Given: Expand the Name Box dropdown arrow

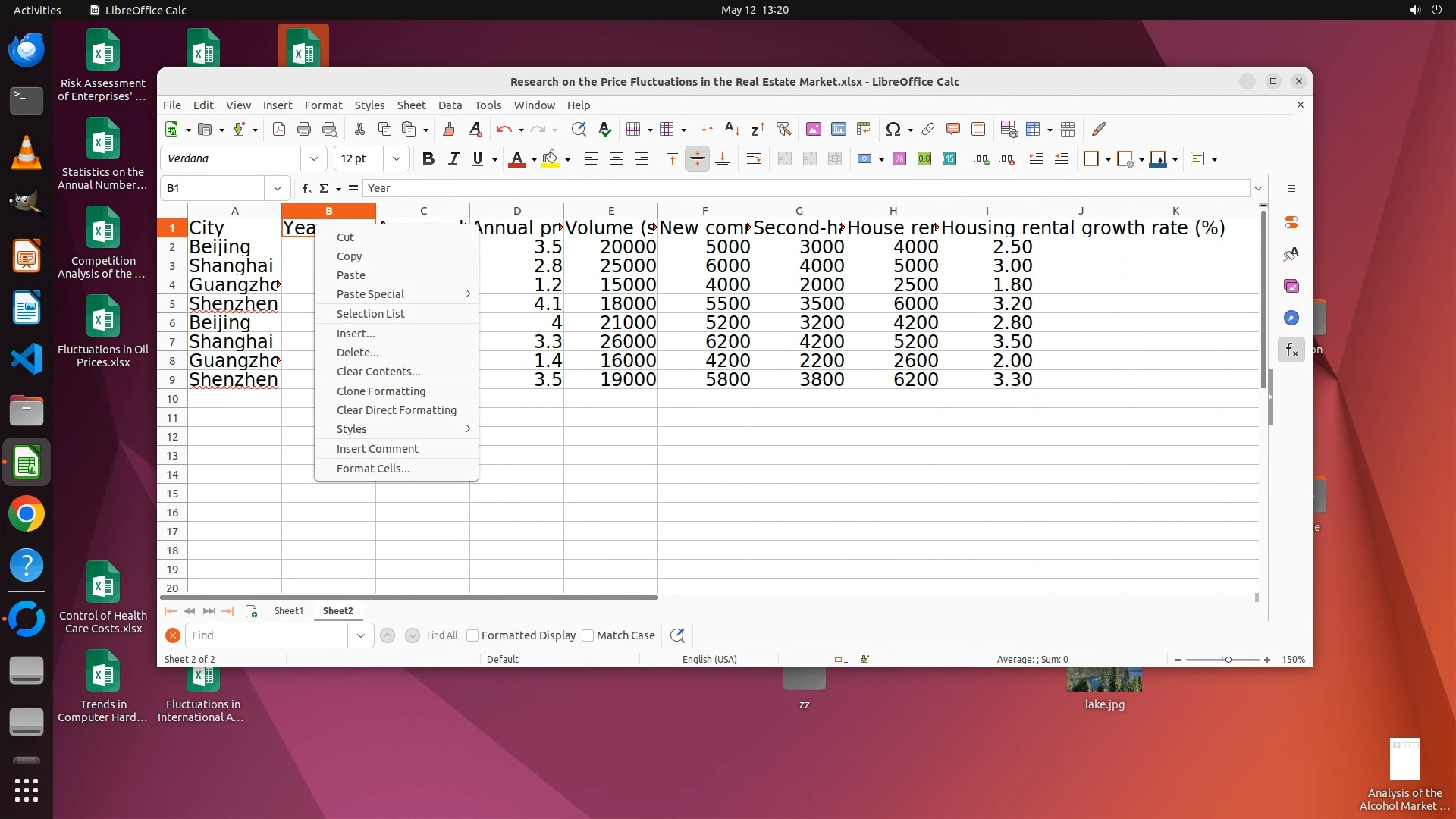Looking at the screenshot, I should pyautogui.click(x=277, y=188).
